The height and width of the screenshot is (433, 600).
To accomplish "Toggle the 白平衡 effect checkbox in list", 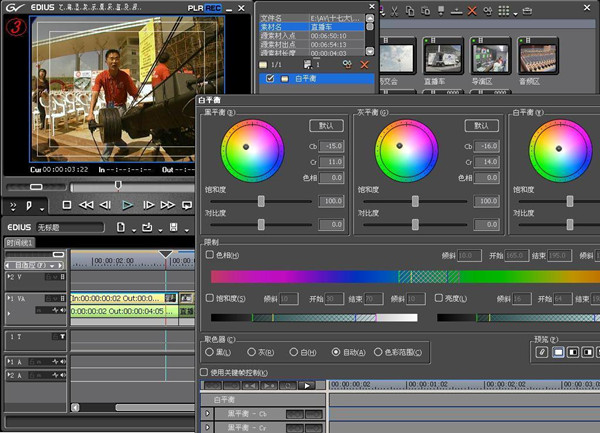I will point(270,78).
